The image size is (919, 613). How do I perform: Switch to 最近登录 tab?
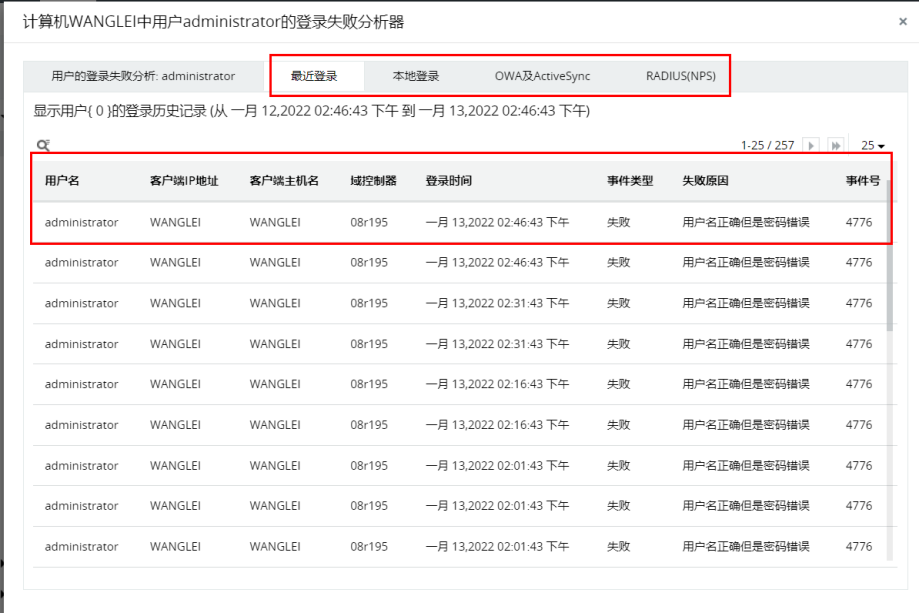[x=314, y=76]
